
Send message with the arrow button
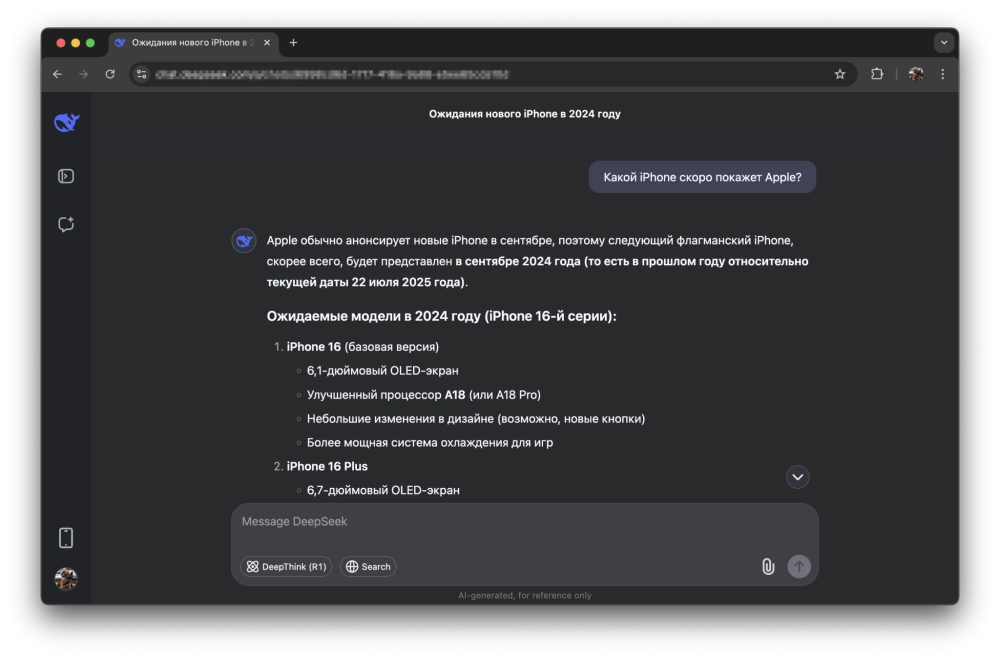coord(798,566)
